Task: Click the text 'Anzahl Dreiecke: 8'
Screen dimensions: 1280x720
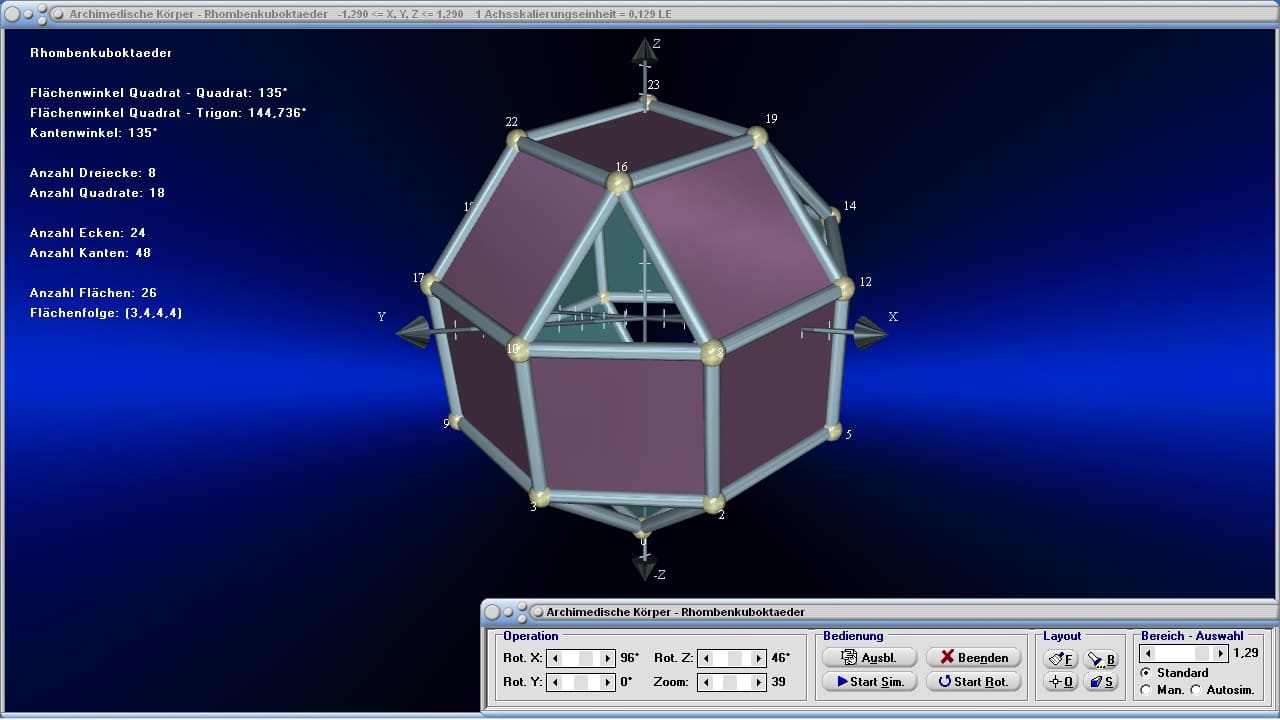Action: (x=93, y=173)
